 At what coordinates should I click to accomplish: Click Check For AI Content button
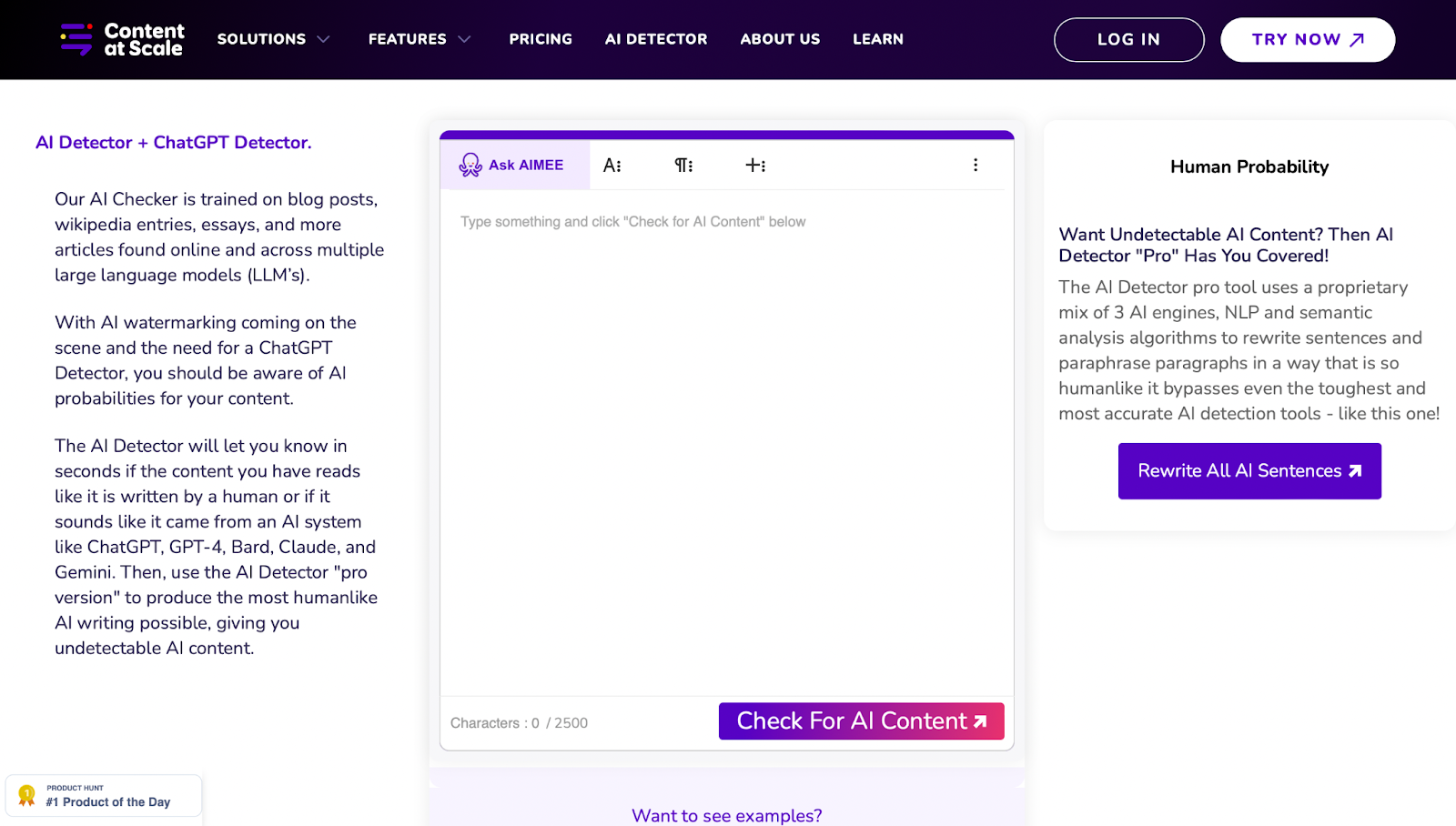(x=862, y=721)
